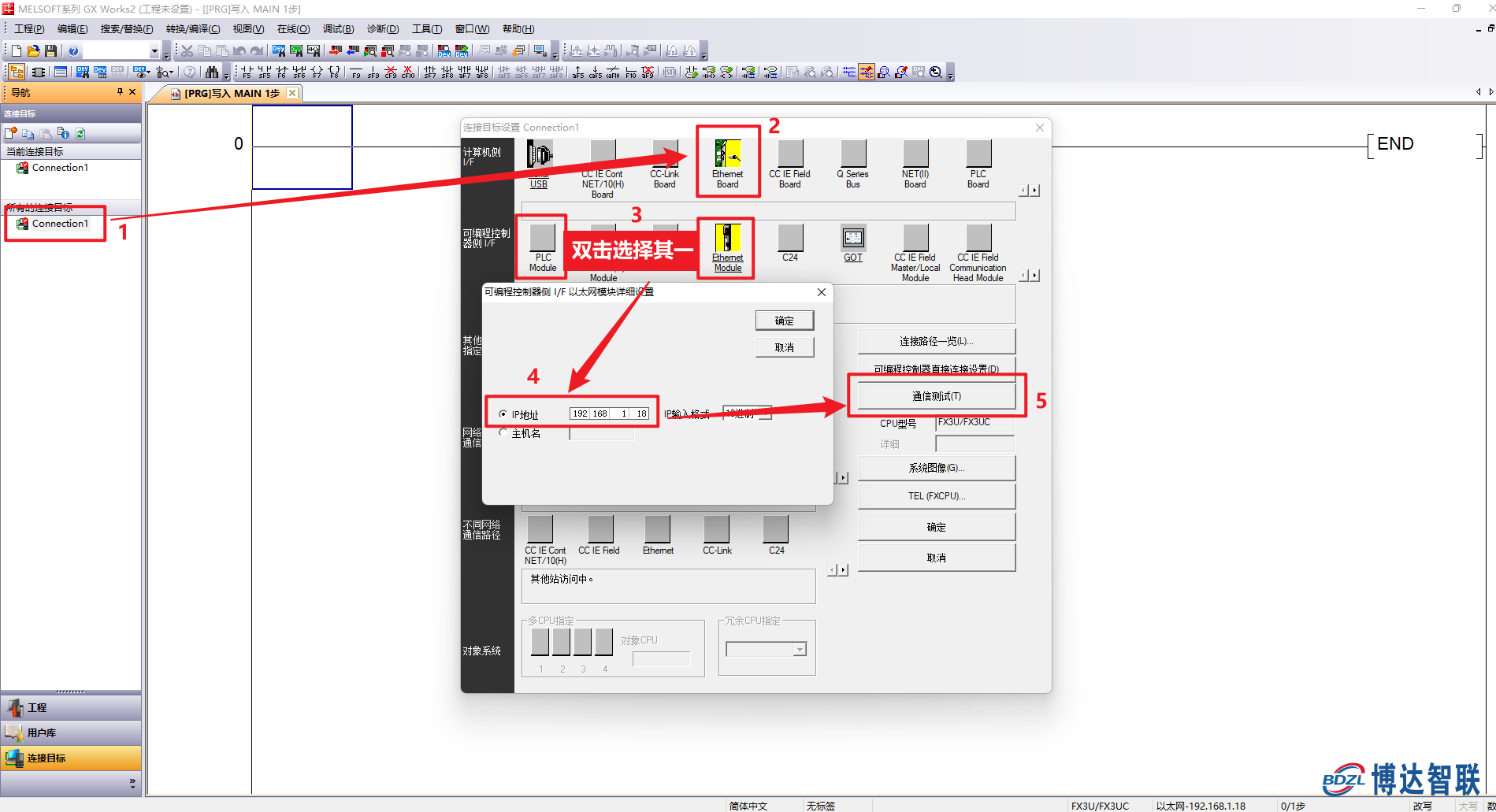Viewport: 1496px width, 812px height.
Task: Expand navigation pane bottom chevron
Action: [132, 783]
